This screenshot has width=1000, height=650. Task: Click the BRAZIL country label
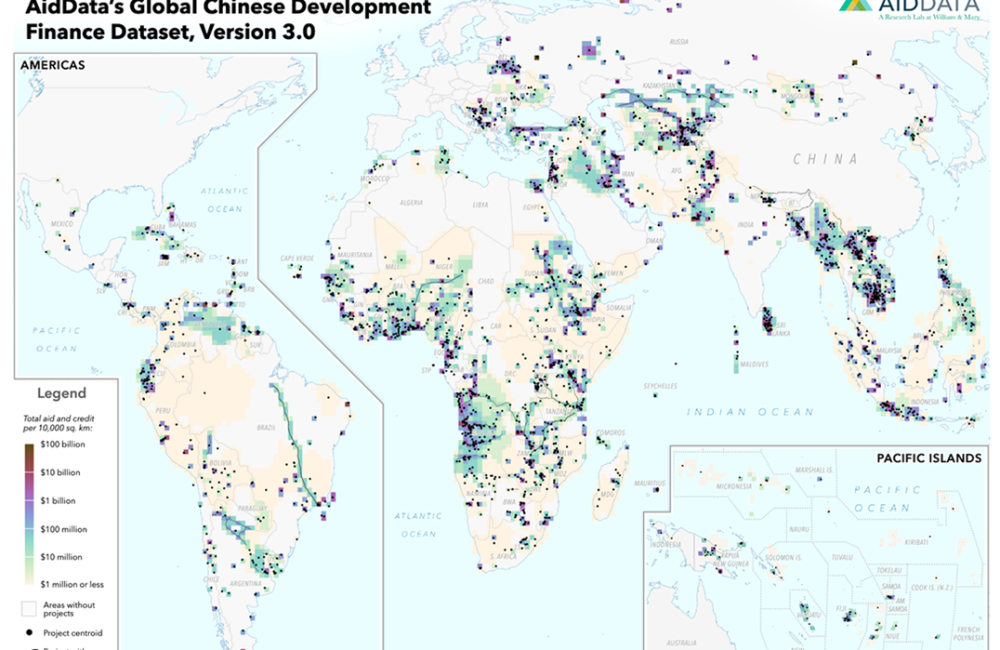click(x=266, y=427)
